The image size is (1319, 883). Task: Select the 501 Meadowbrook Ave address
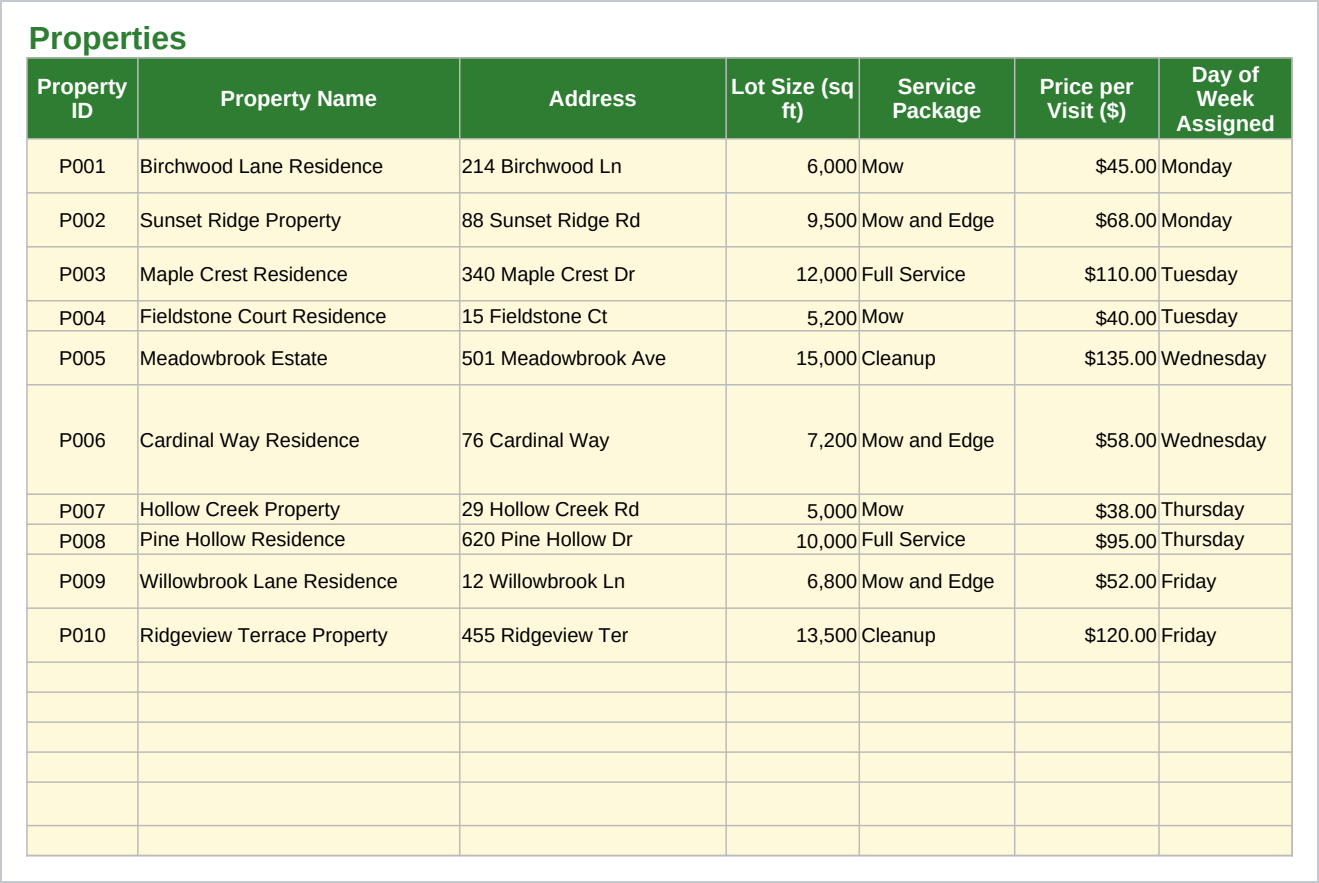593,359
